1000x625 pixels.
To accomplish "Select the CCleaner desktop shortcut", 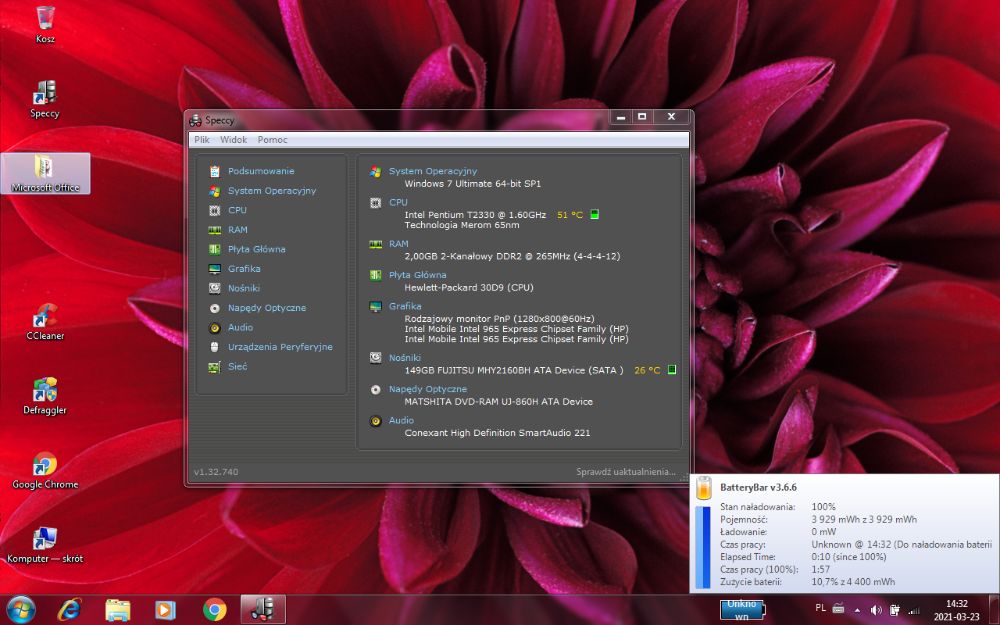I will tap(45, 321).
